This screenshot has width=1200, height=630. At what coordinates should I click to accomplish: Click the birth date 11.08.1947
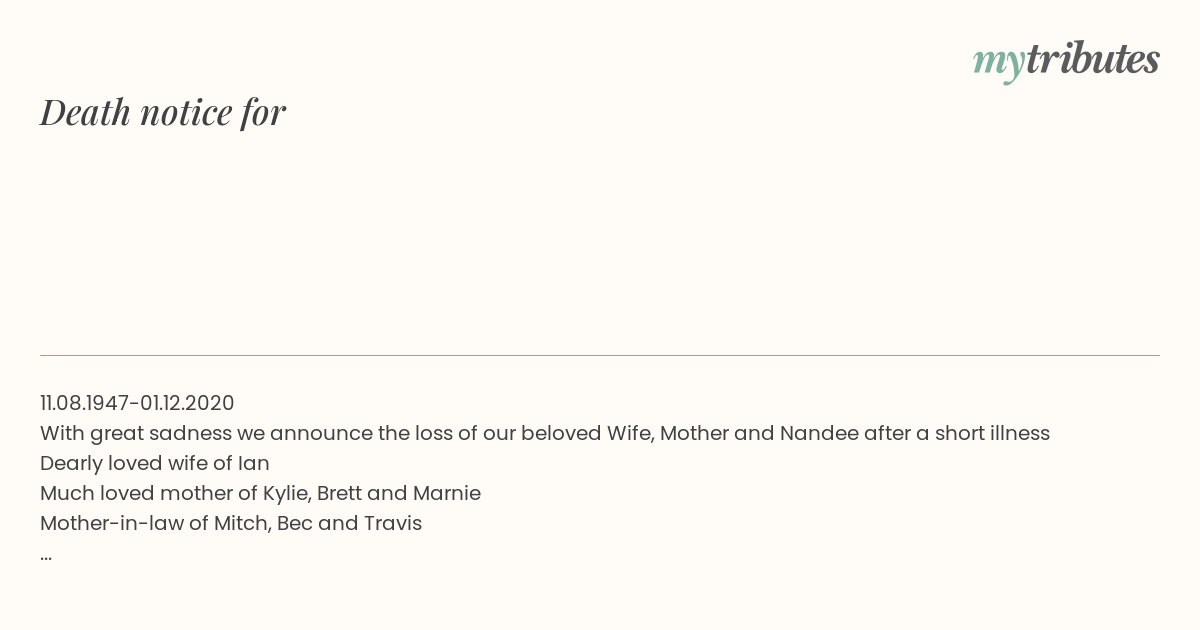[x=85, y=403]
